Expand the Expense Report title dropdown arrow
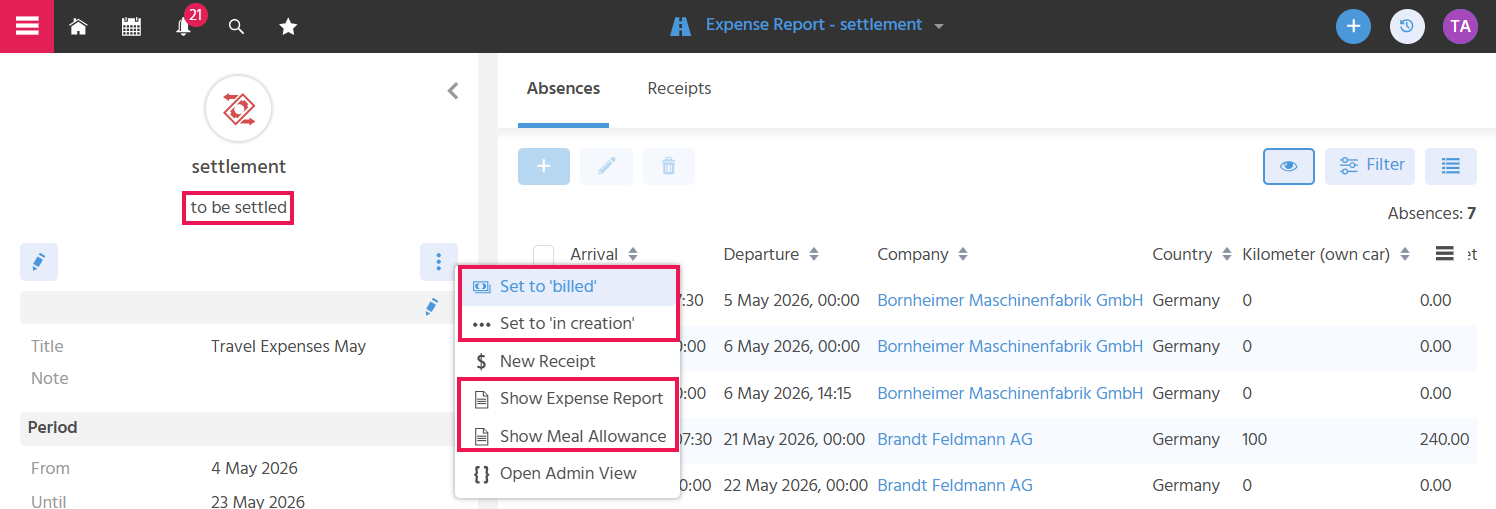Image resolution: width=1496 pixels, height=509 pixels. [x=939, y=26]
